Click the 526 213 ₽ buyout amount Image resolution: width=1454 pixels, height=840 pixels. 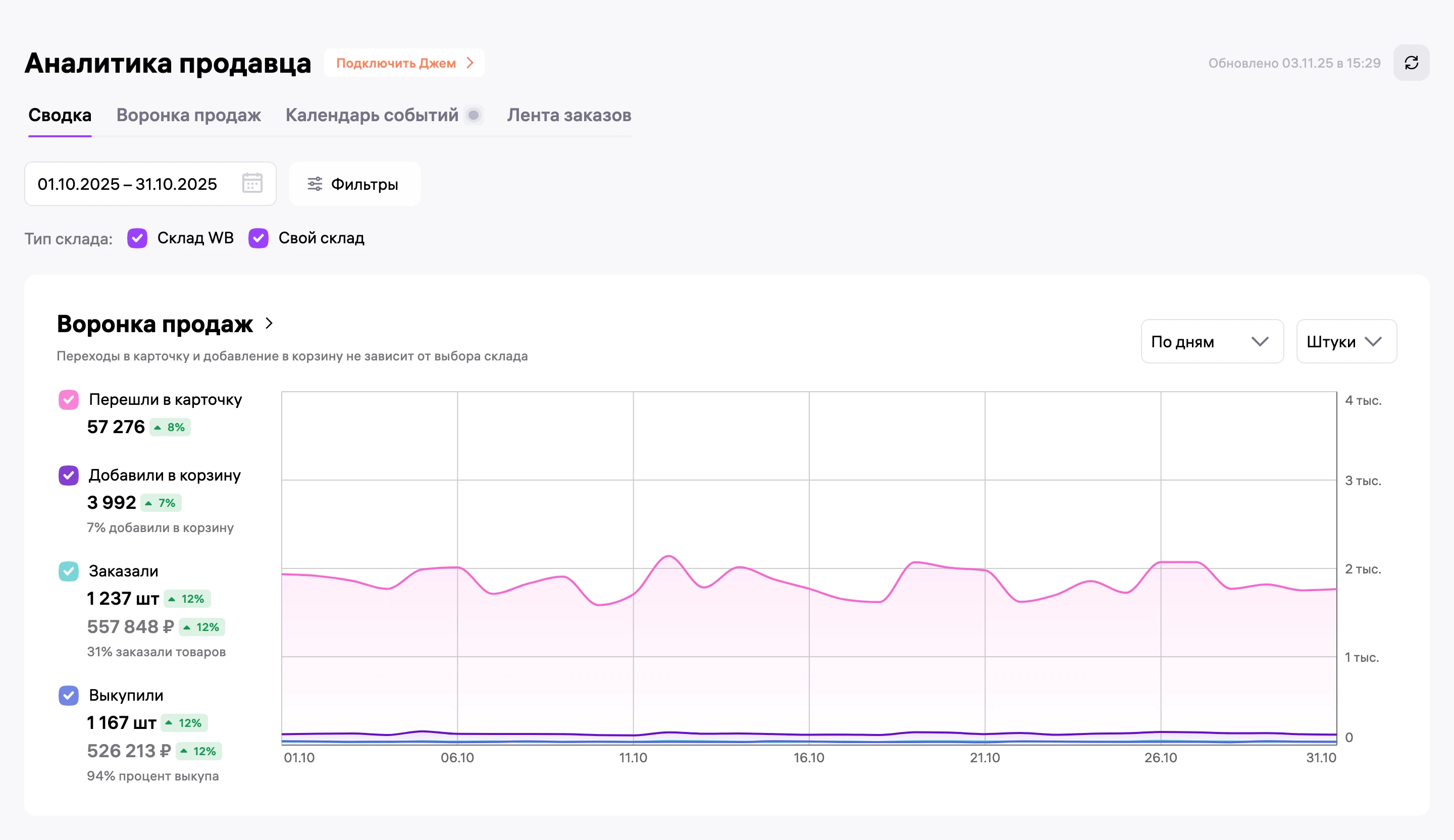click(x=129, y=751)
